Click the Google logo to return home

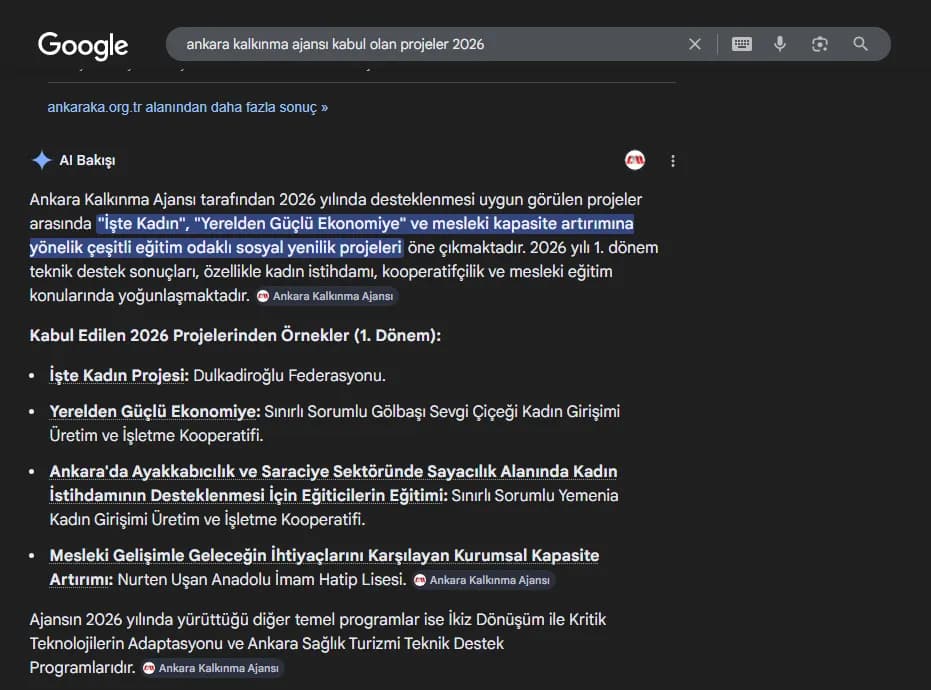tap(83, 45)
